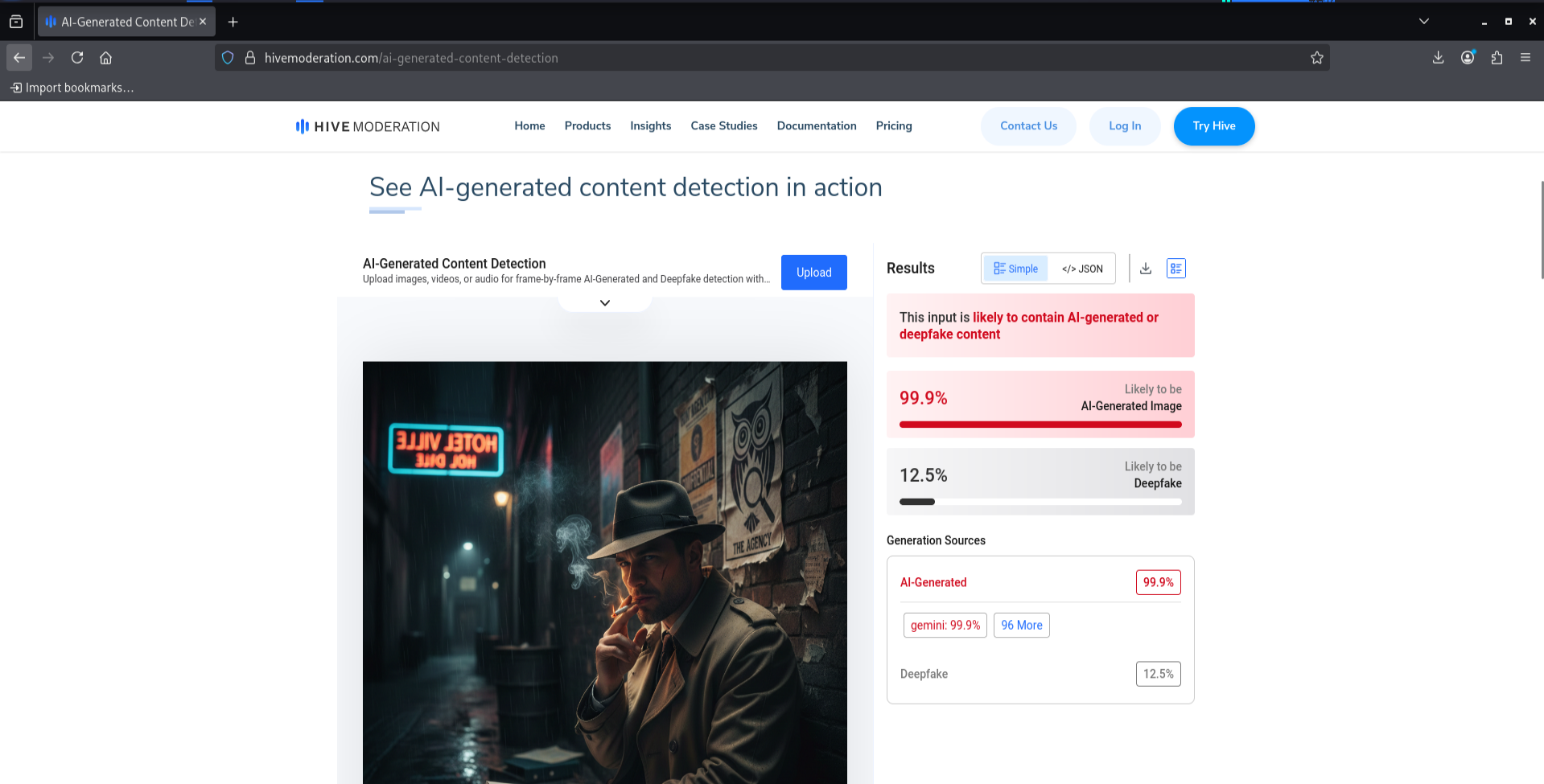
Task: Click the uploaded detective image
Action: pyautogui.click(x=605, y=573)
